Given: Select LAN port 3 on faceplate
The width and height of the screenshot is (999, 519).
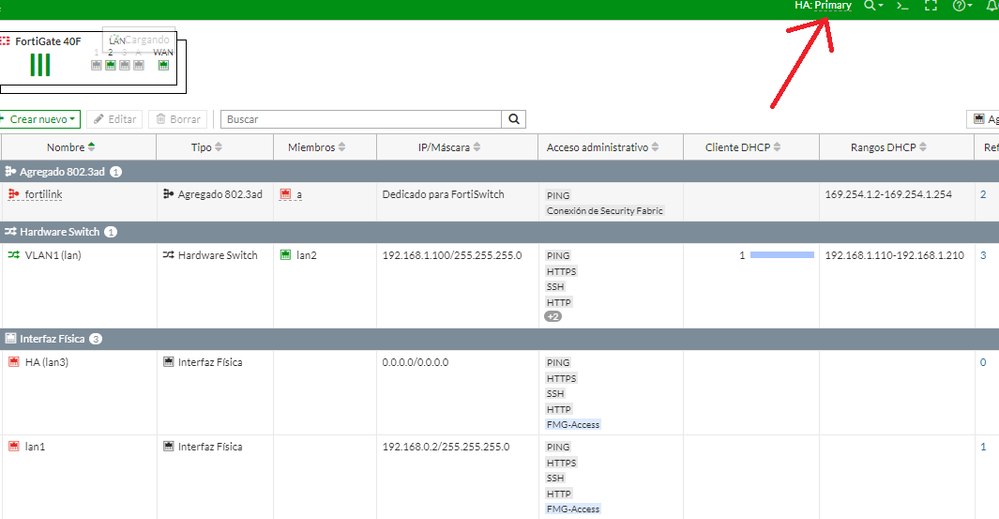Looking at the screenshot, I should [x=124, y=65].
